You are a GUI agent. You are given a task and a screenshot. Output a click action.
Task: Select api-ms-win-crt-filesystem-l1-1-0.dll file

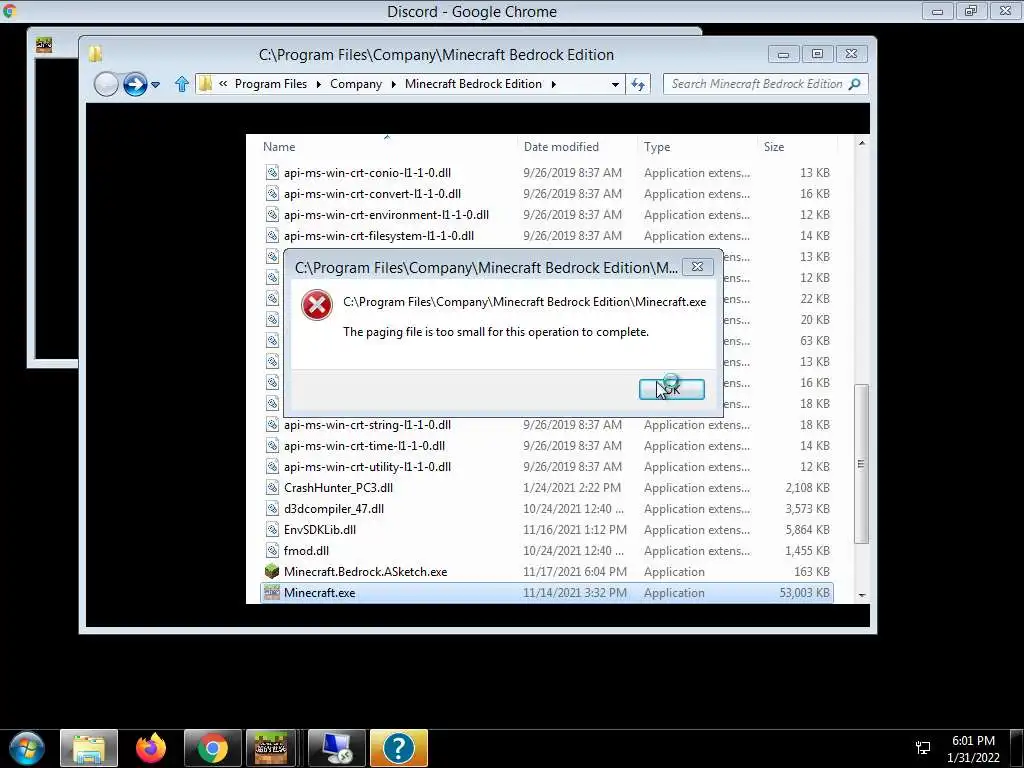click(x=379, y=236)
